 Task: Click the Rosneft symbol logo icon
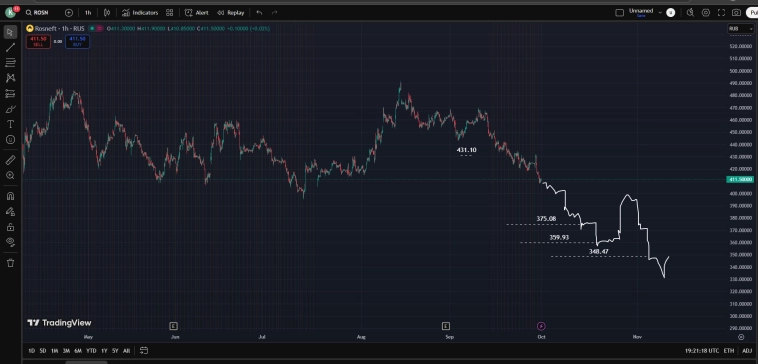click(29, 29)
